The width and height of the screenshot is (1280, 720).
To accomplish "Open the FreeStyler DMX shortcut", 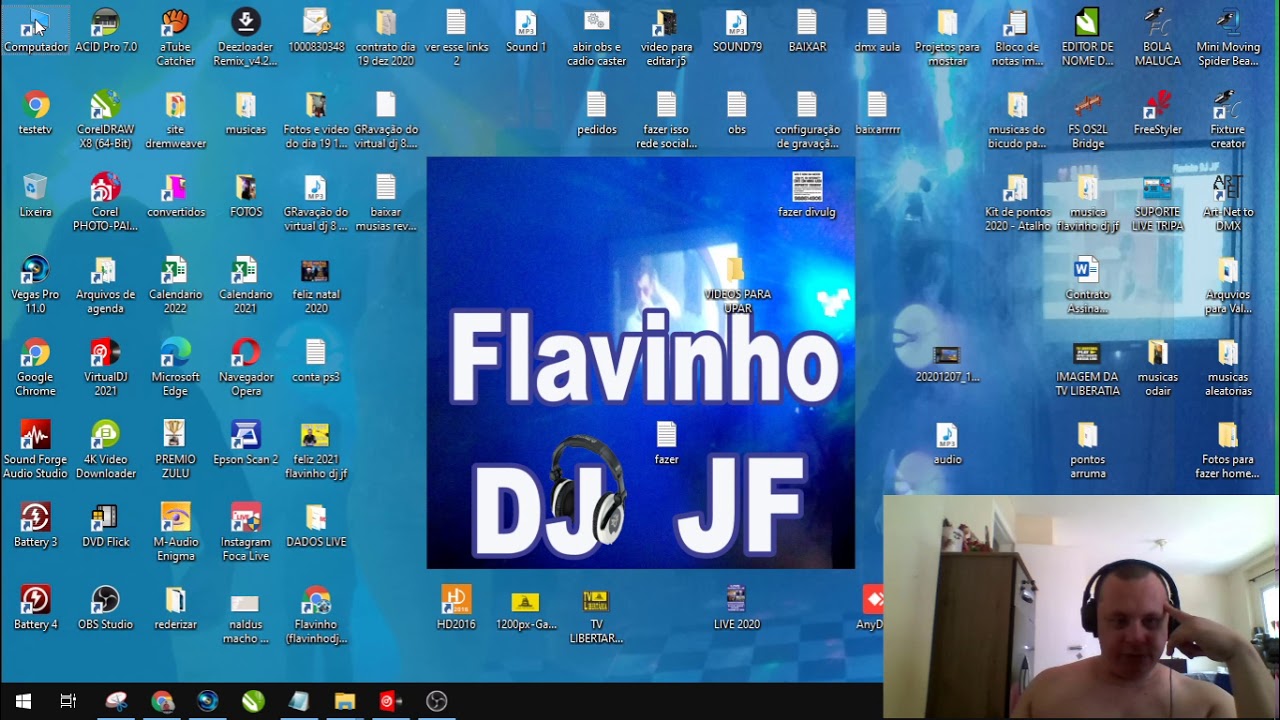I will tap(1157, 112).
